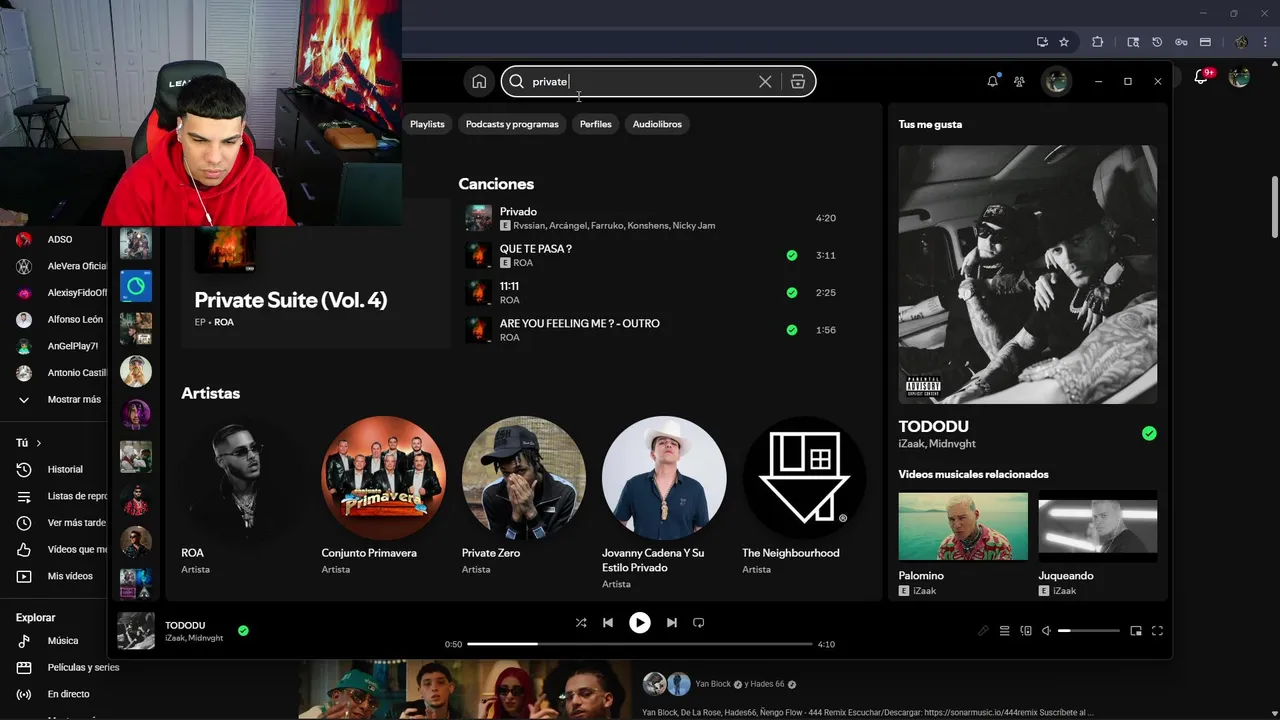The height and width of the screenshot is (720, 1280).
Task: Open lyrics microphone icon
Action: click(983, 631)
